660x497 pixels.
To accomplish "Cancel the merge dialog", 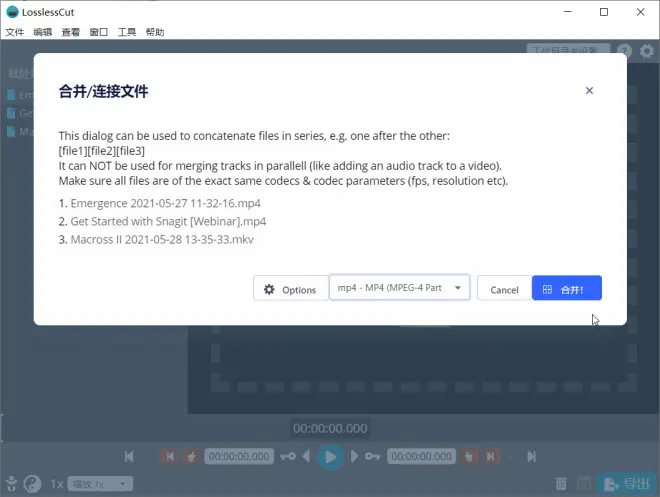I will [x=504, y=289].
